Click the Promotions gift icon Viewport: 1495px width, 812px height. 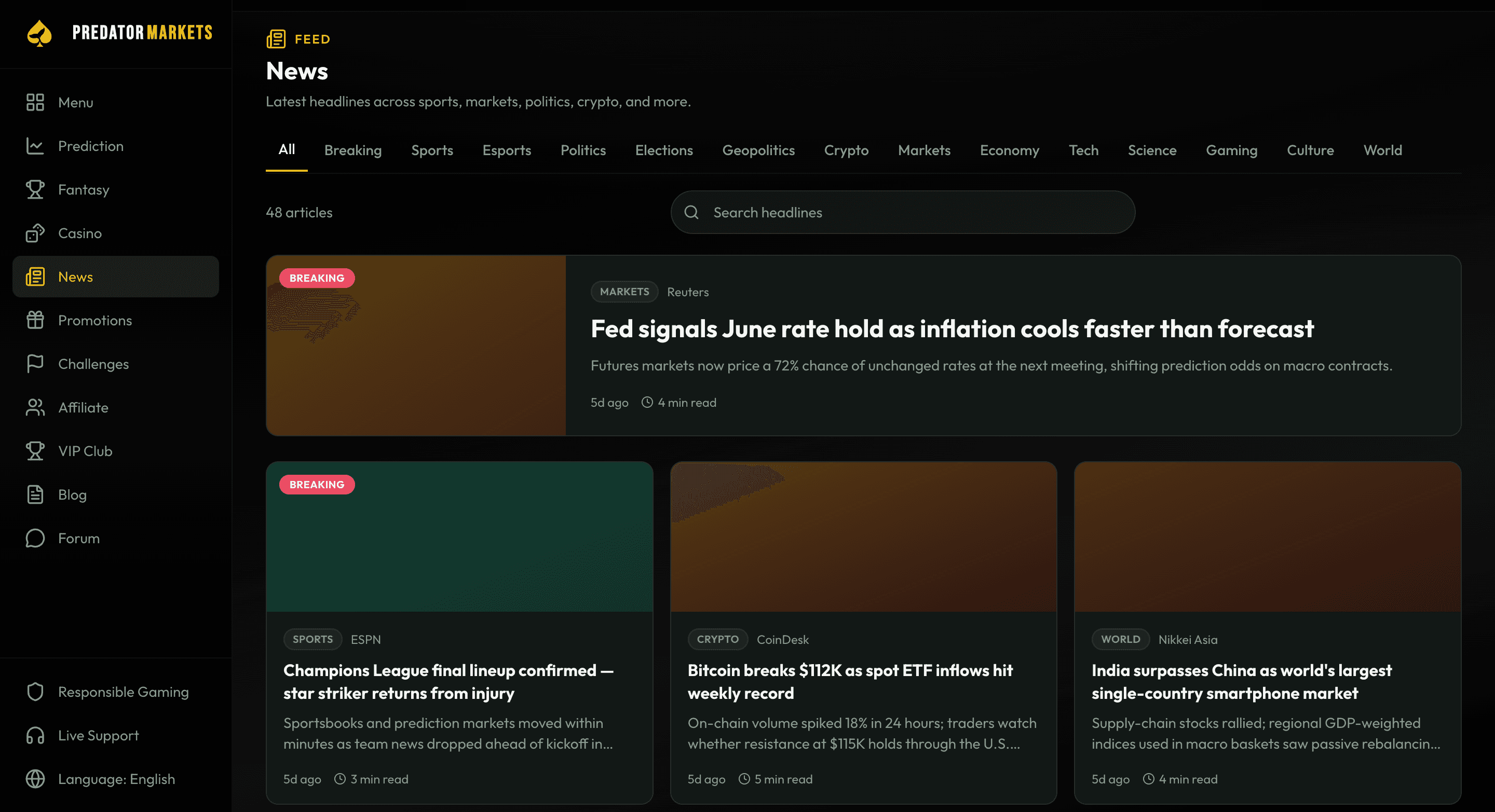[x=35, y=320]
